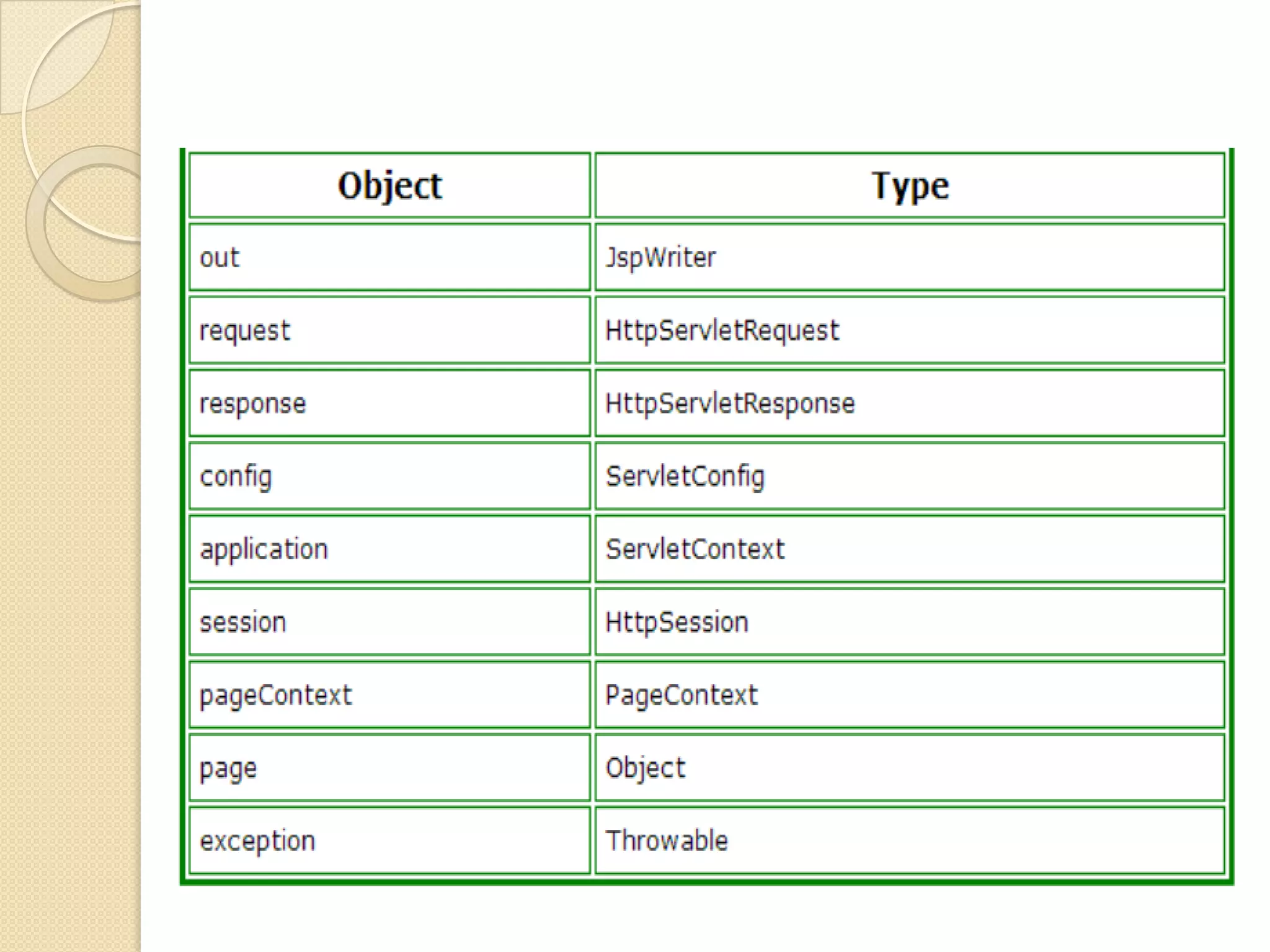Select the 'out' object cell
Image resolution: width=1270 pixels, height=952 pixels.
(220, 258)
